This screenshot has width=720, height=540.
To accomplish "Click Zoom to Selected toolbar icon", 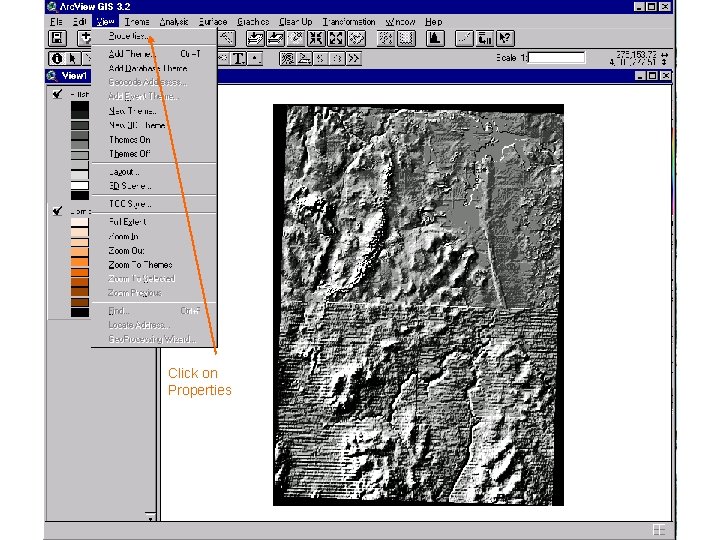I will pyautogui.click(x=296, y=38).
